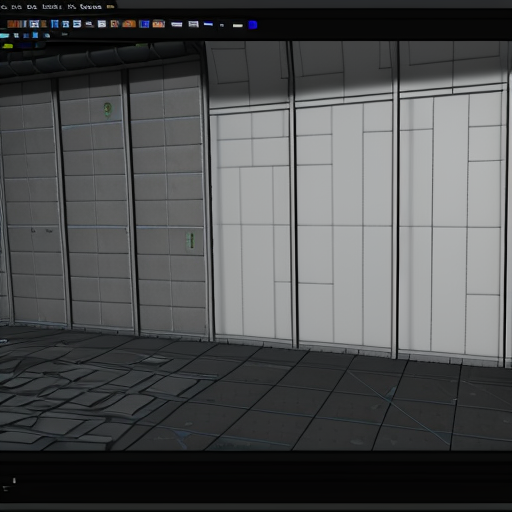Click the orange and blue picture icon
This screenshot has height=512, width=512.
159,24
